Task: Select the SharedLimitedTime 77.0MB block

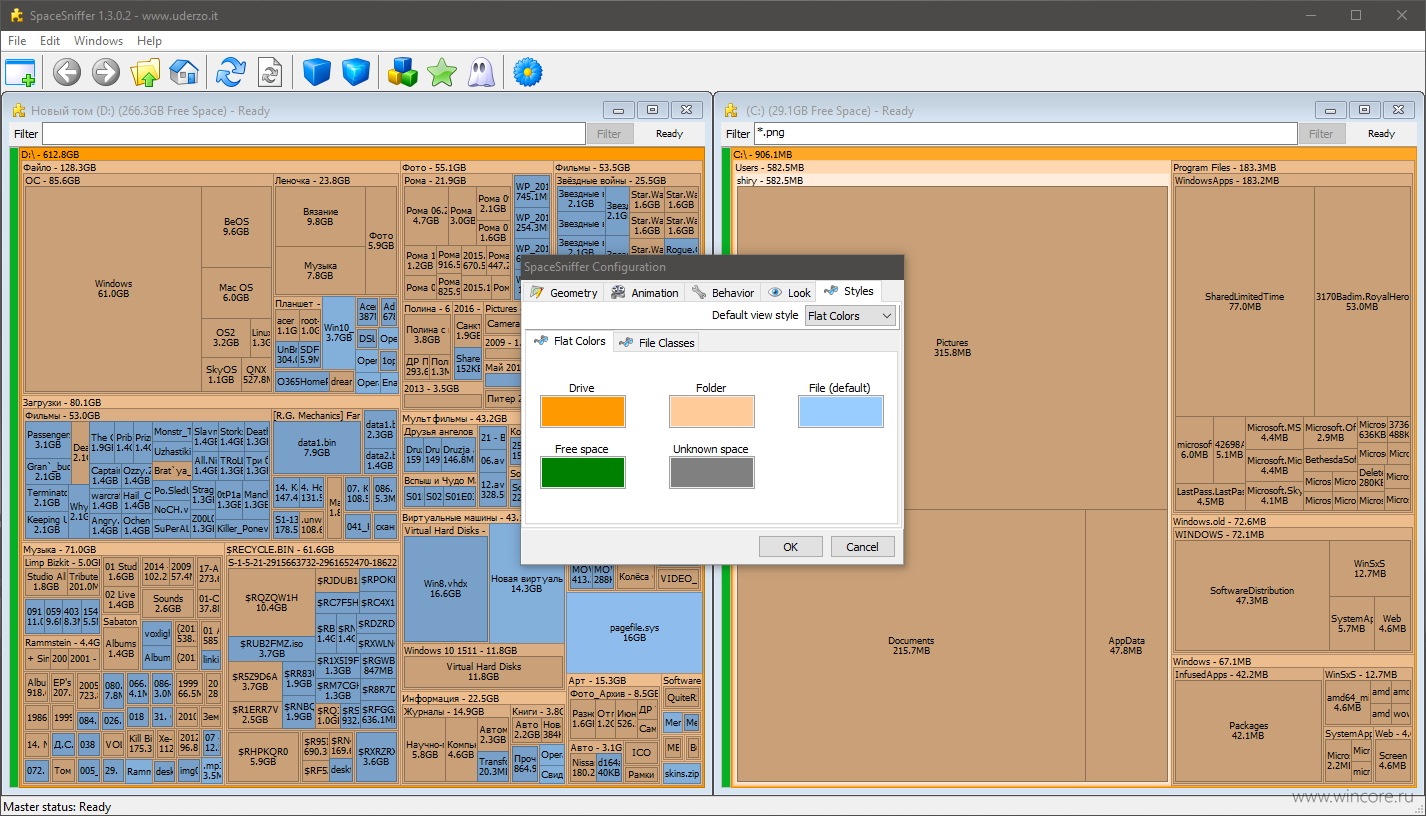Action: point(1244,302)
